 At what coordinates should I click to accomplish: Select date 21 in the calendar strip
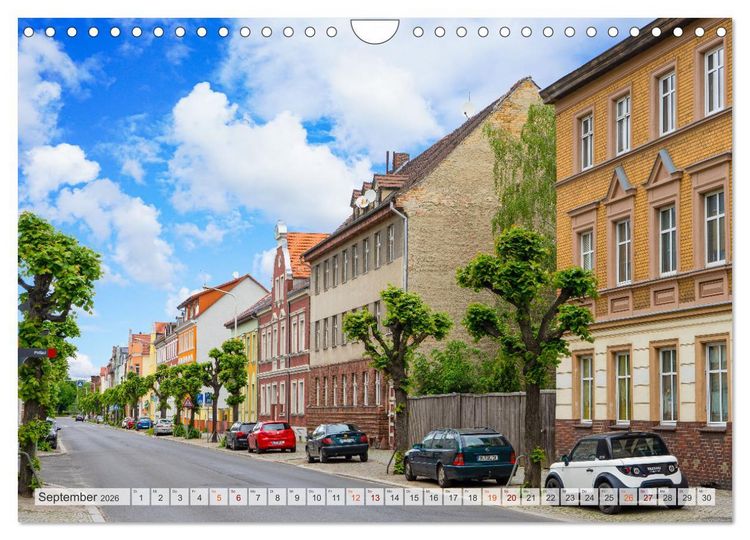tap(531, 497)
